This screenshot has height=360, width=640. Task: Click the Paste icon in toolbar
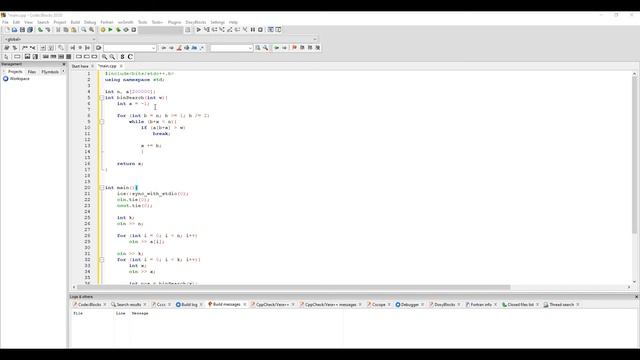tap(73, 30)
